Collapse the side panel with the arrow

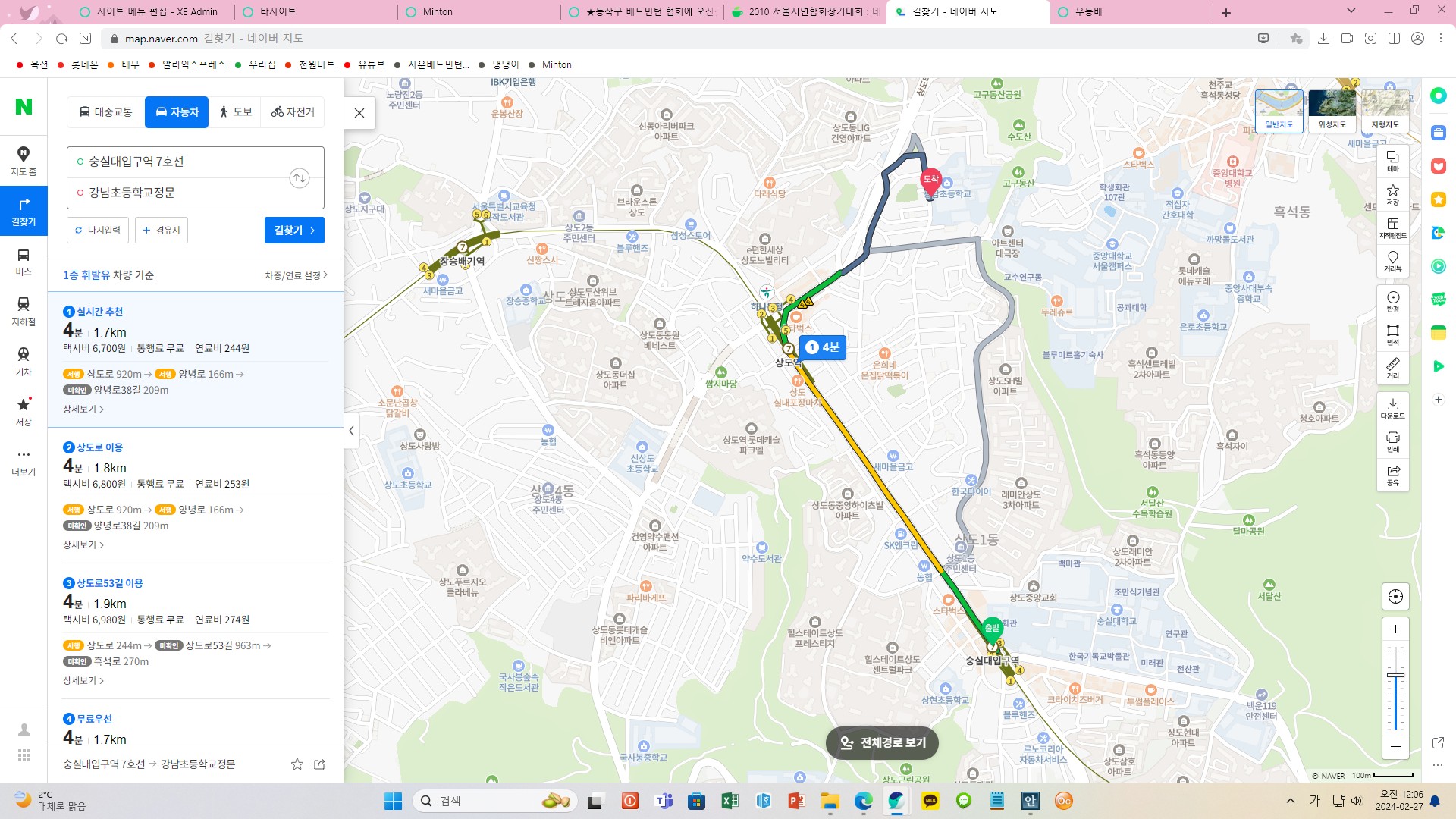pyautogui.click(x=351, y=431)
